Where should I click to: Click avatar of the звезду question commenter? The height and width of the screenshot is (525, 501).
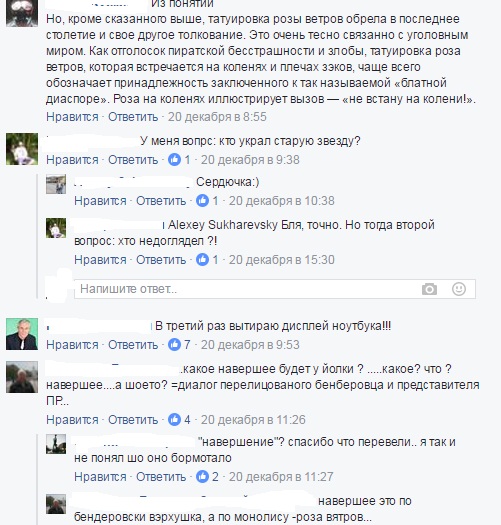22,149
